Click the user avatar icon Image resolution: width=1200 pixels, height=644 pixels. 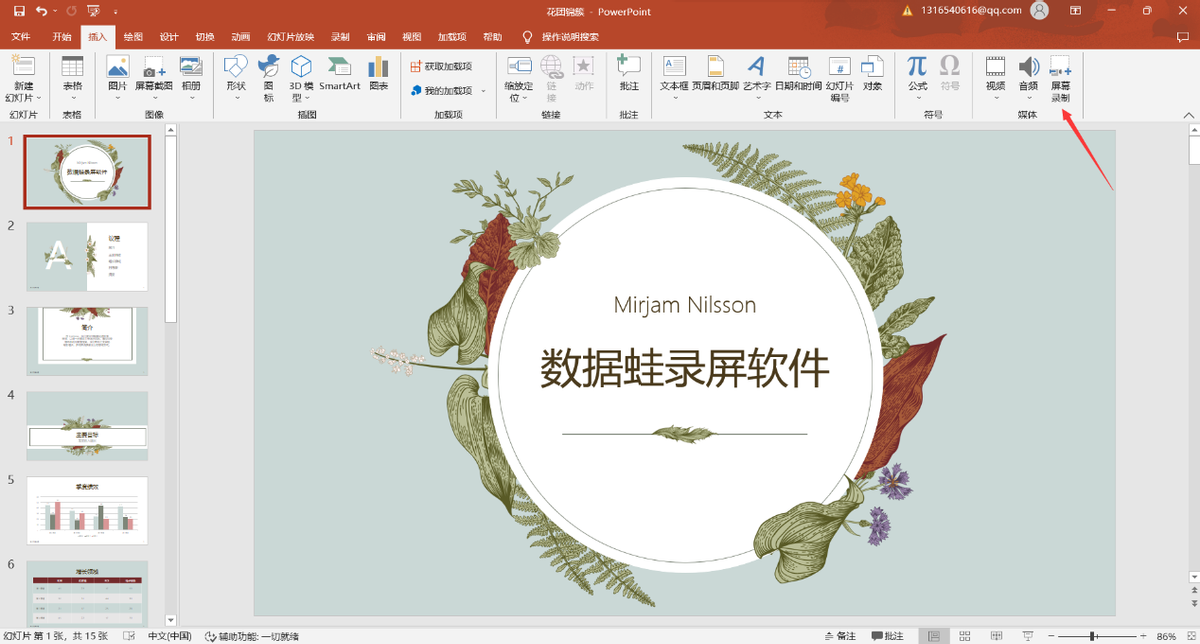[1039, 11]
